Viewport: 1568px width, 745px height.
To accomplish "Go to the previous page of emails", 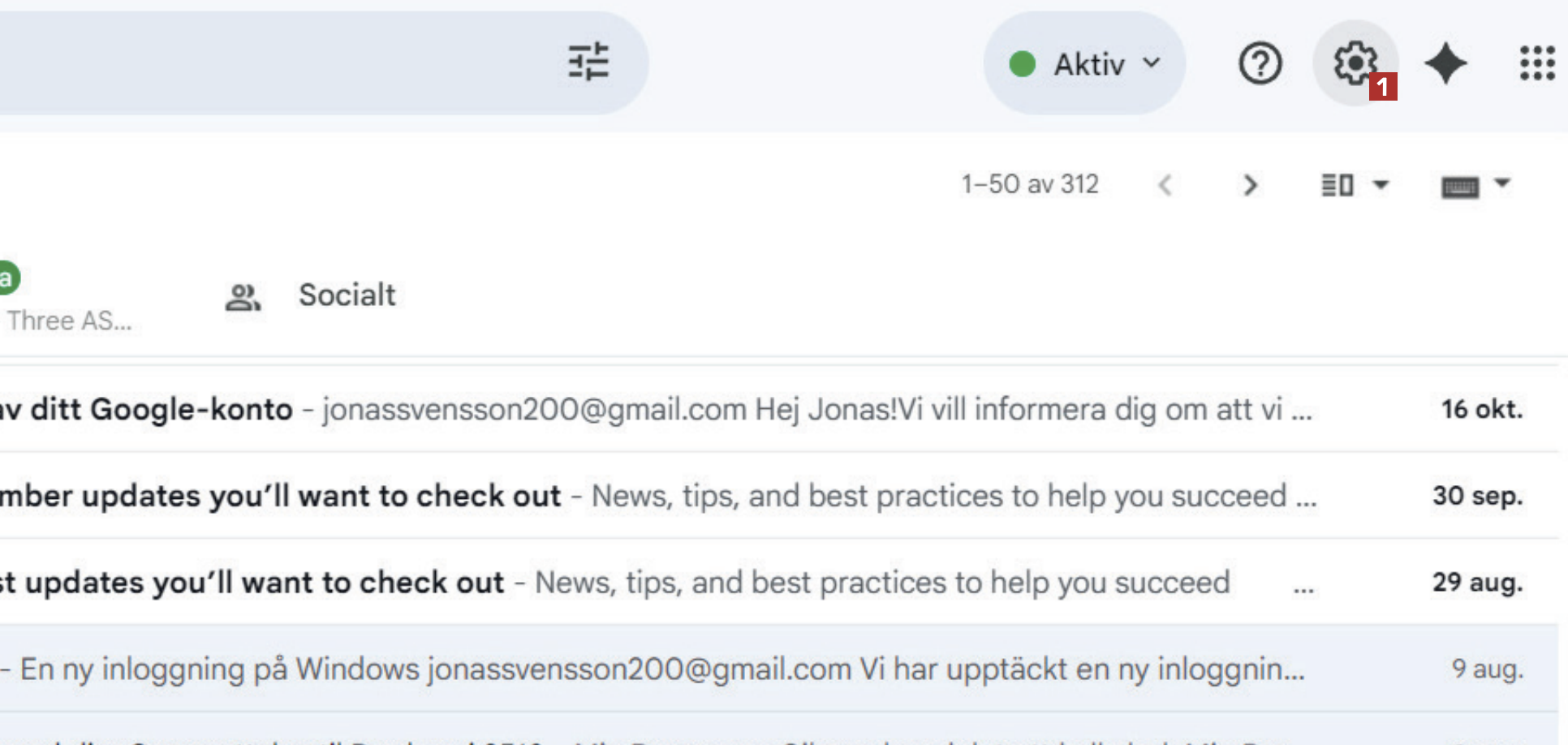I will tap(1165, 185).
